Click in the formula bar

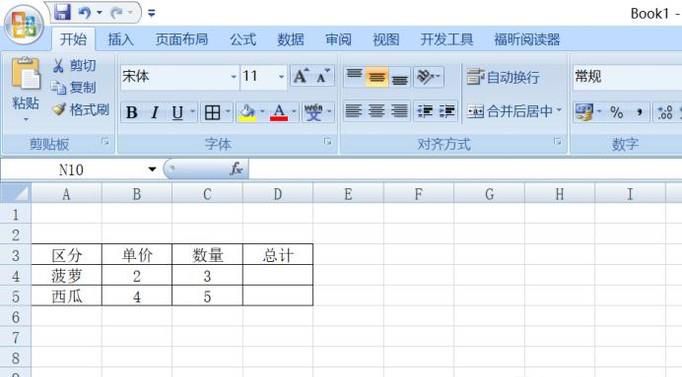click(465, 169)
